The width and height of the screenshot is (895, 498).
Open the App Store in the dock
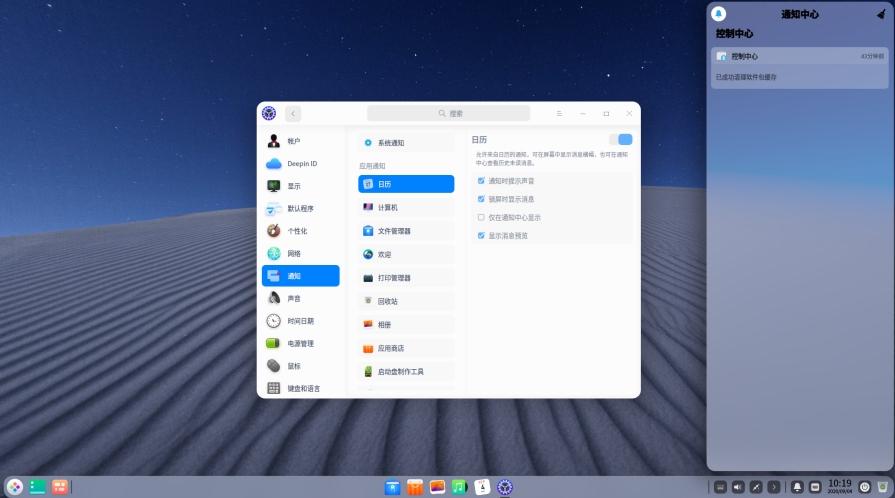coord(415,487)
